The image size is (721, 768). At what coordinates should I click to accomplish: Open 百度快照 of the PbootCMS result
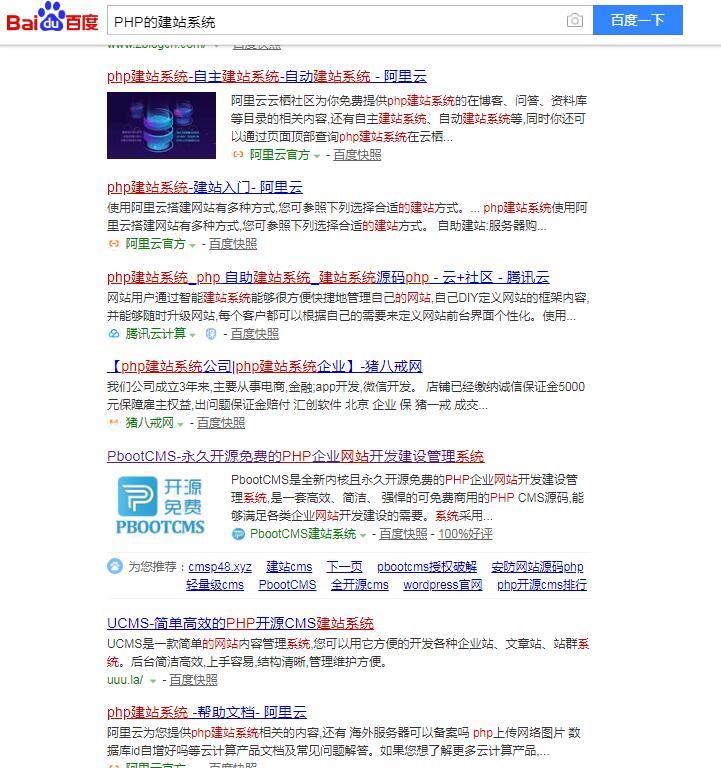tap(403, 534)
